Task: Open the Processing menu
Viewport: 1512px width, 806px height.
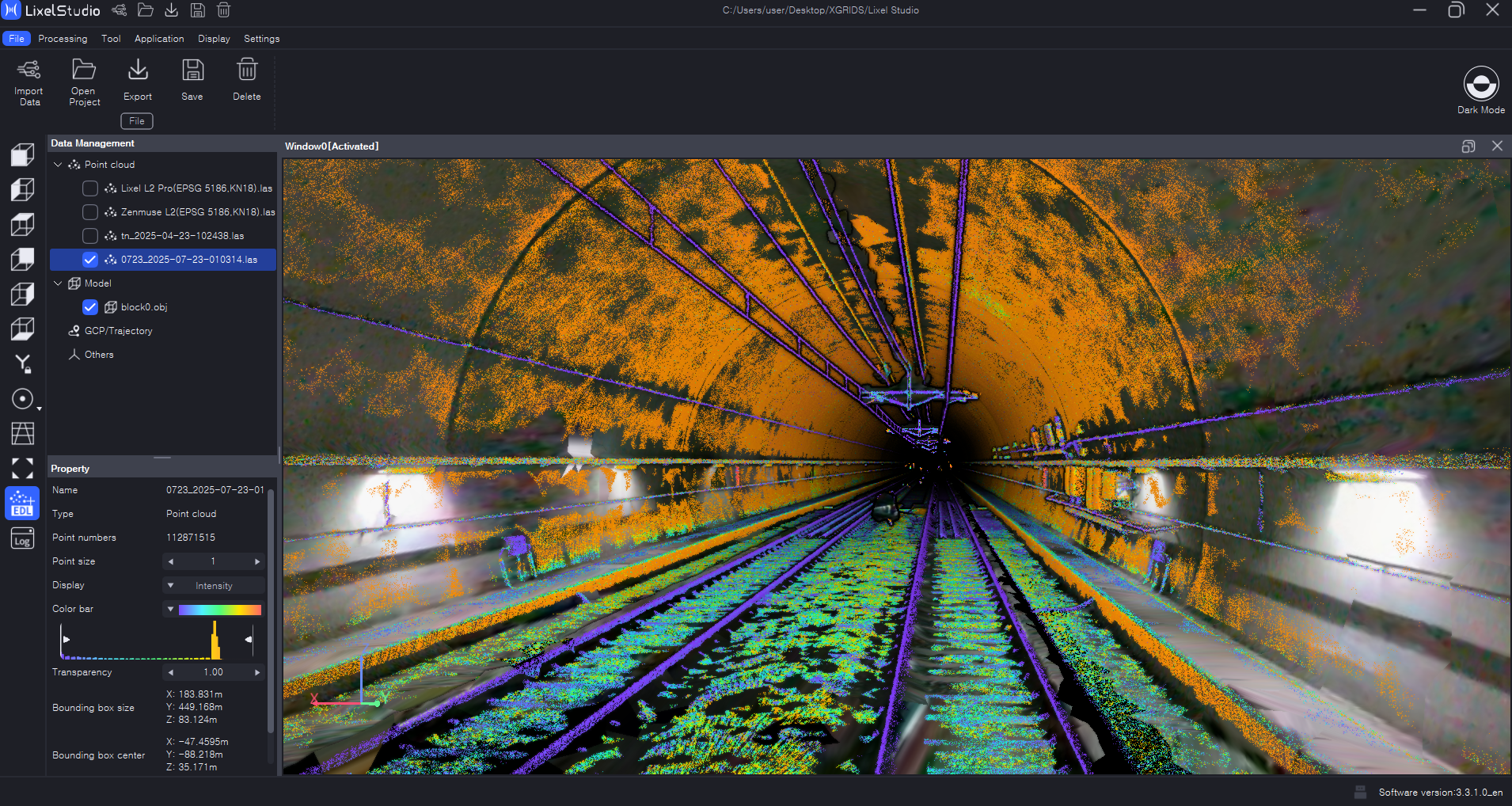Action: coord(63,39)
